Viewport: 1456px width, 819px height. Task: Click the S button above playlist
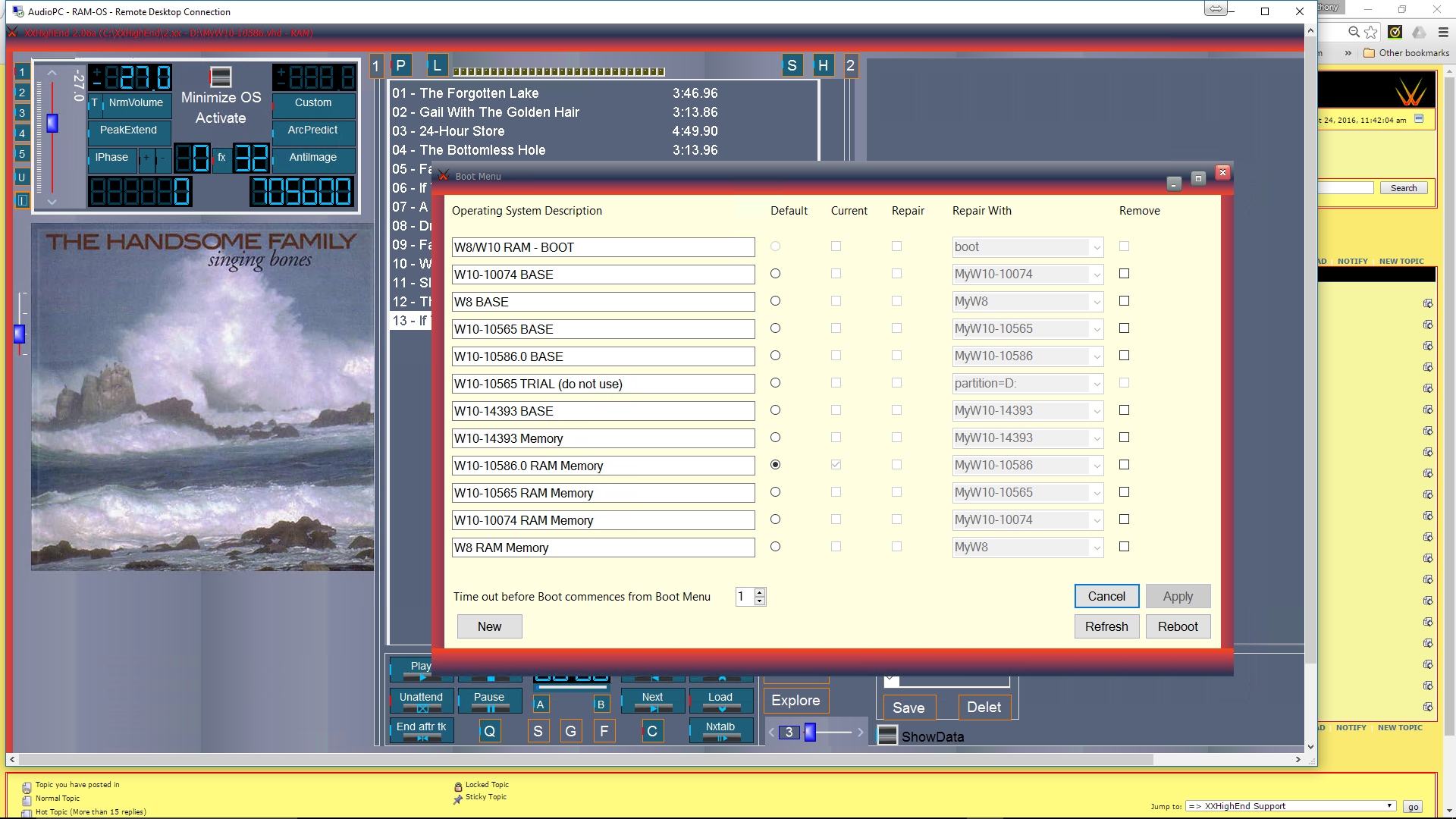[792, 65]
